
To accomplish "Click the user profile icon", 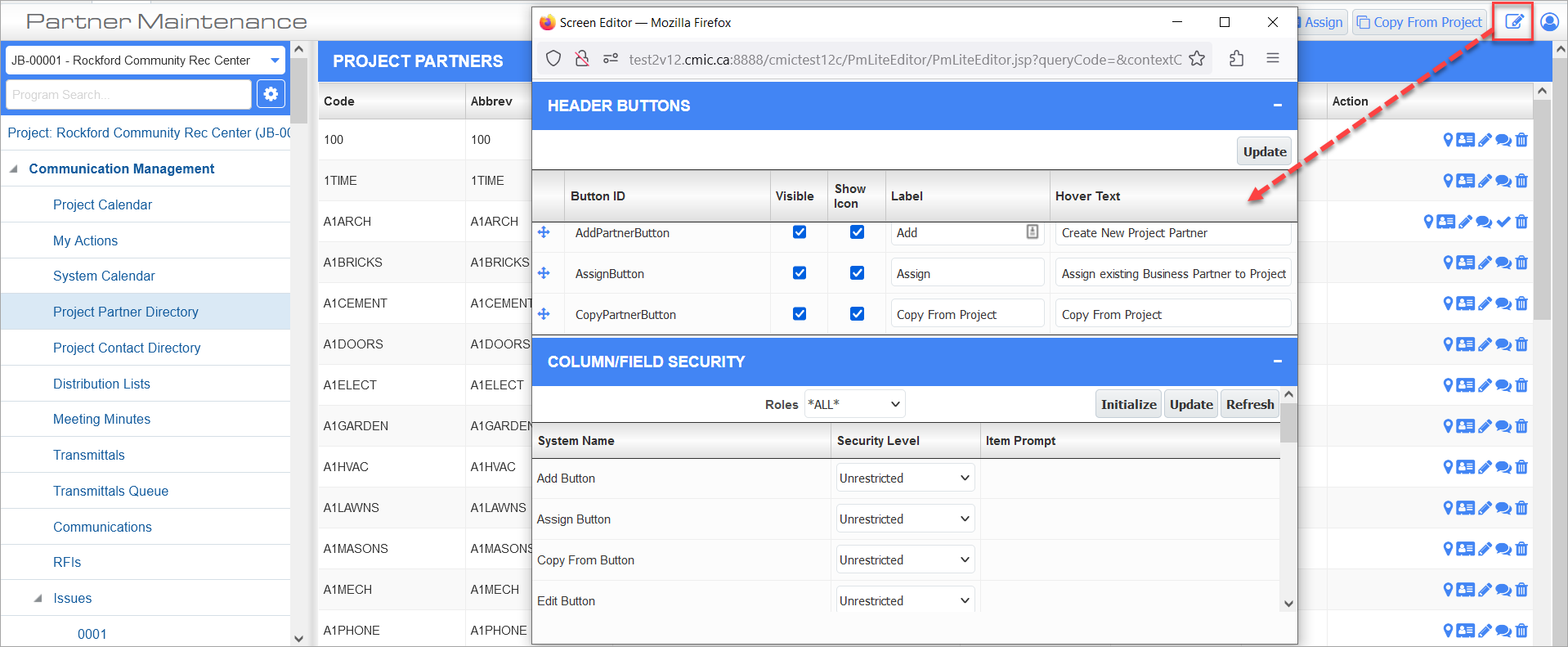I will [1549, 22].
